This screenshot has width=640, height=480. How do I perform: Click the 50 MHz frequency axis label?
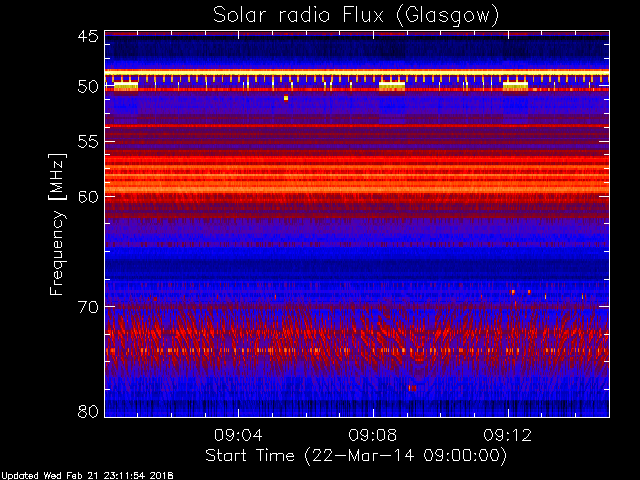(x=88, y=87)
